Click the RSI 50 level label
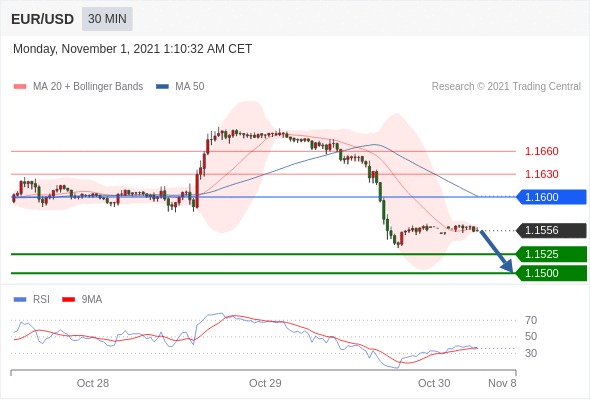 click(x=531, y=336)
